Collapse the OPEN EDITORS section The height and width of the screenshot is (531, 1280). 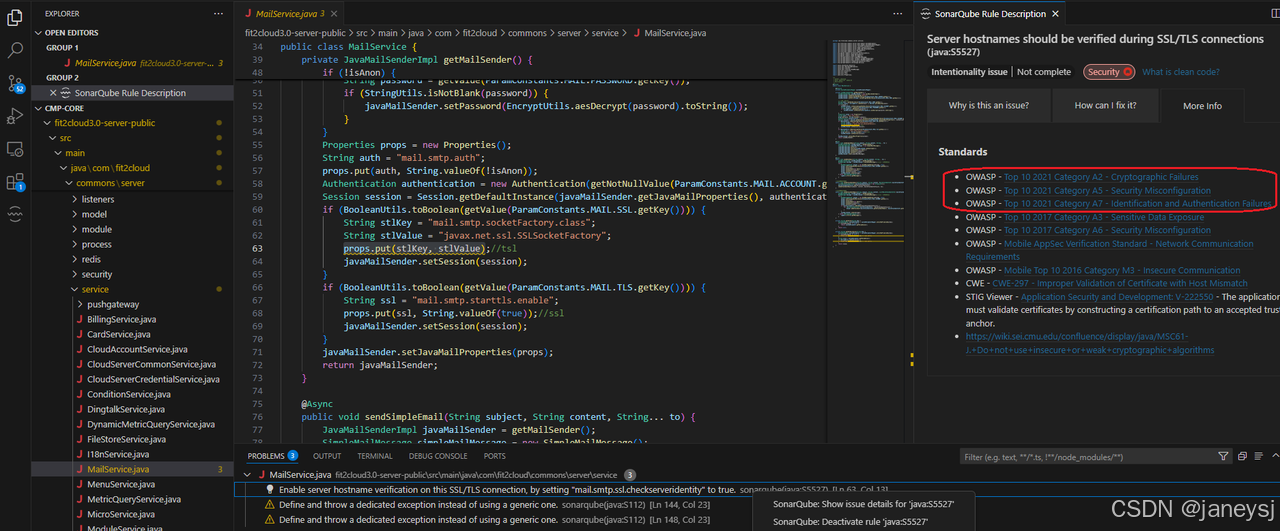tap(40, 32)
